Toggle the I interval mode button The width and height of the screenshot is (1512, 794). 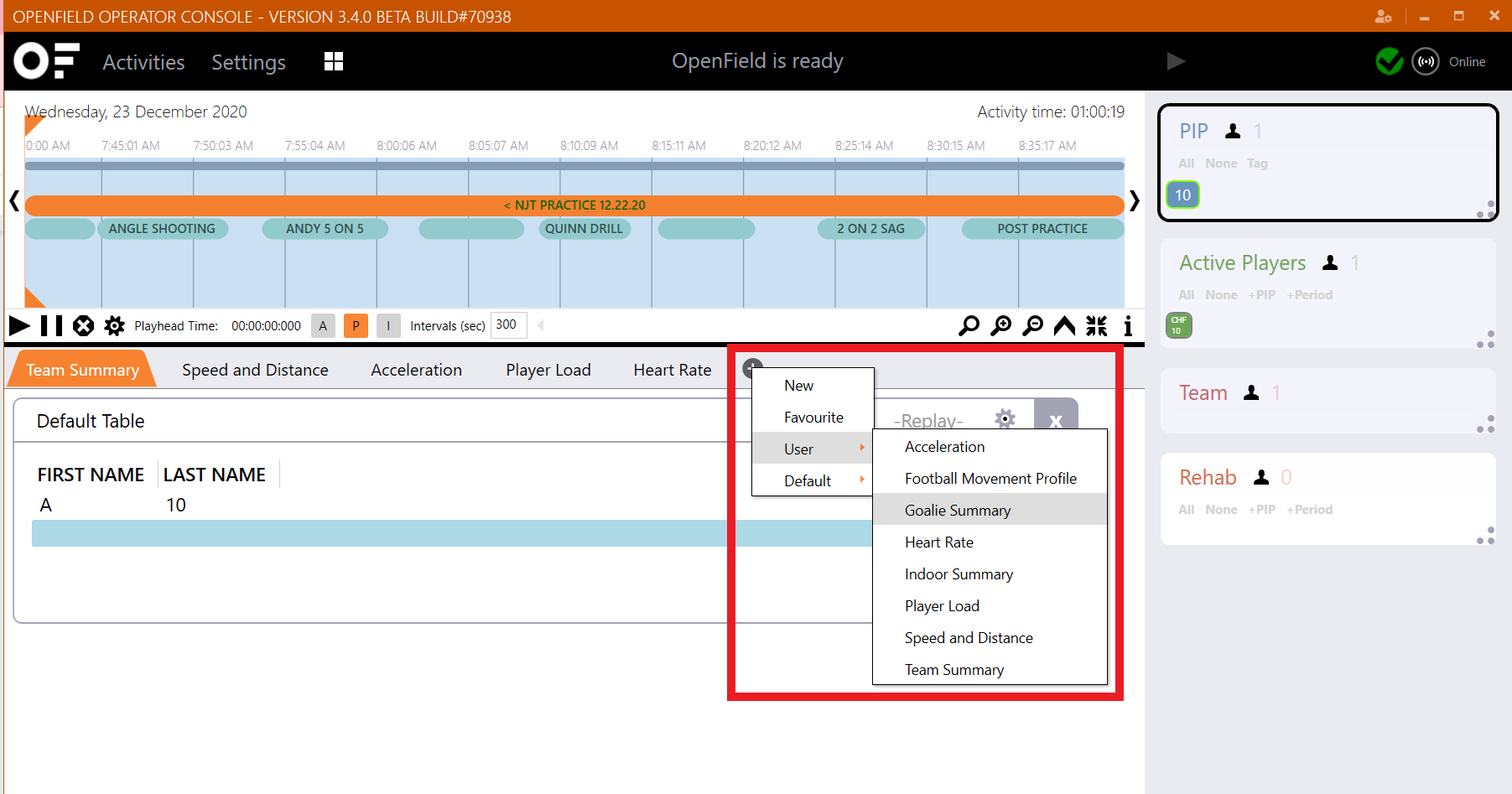[387, 325]
